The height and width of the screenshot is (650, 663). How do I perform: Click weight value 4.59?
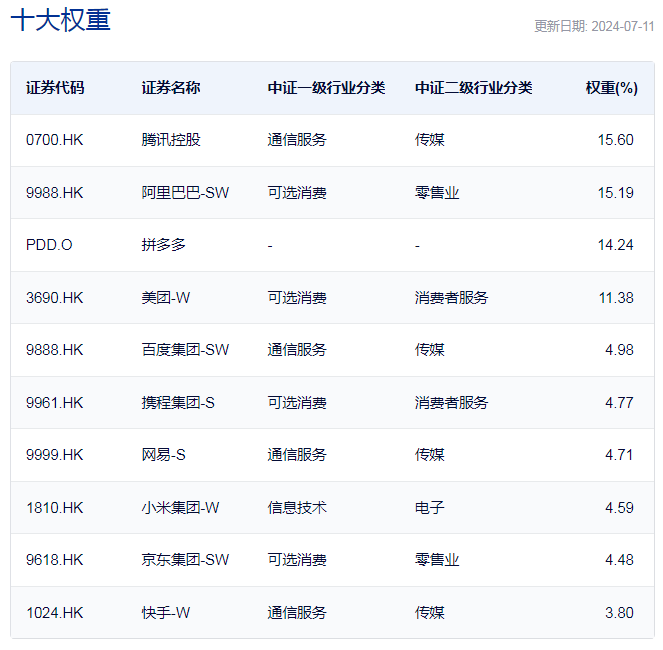point(619,507)
